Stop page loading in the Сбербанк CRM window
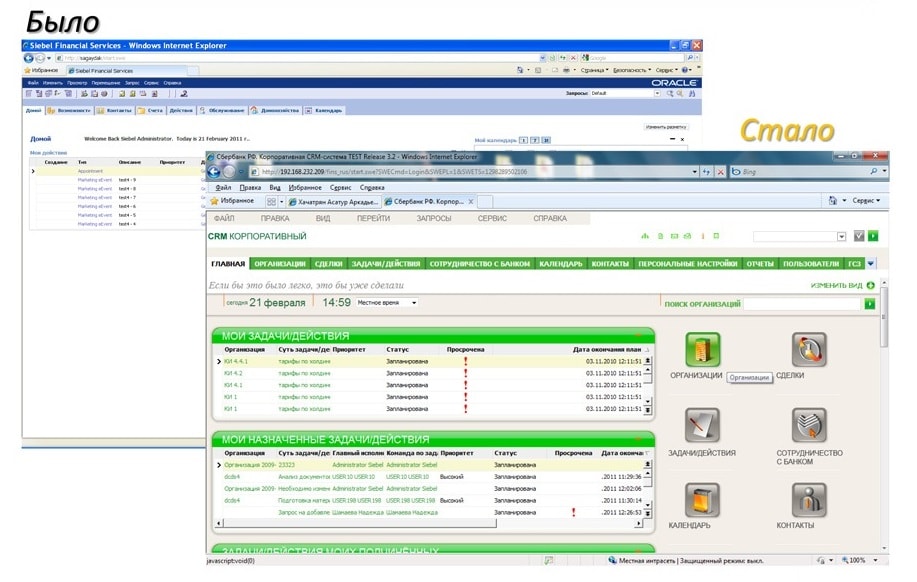Viewport: 917px width, 582px height. tap(720, 172)
